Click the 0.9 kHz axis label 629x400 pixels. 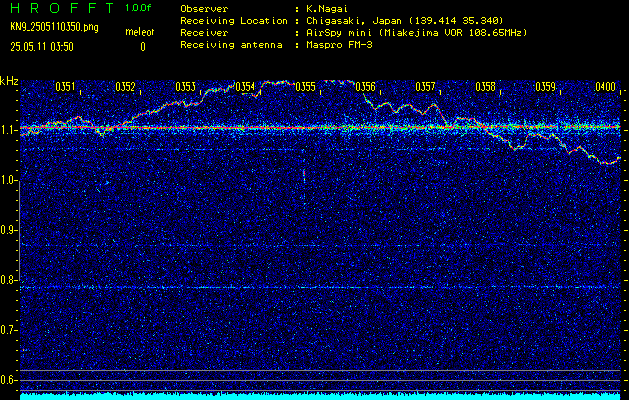(7, 230)
